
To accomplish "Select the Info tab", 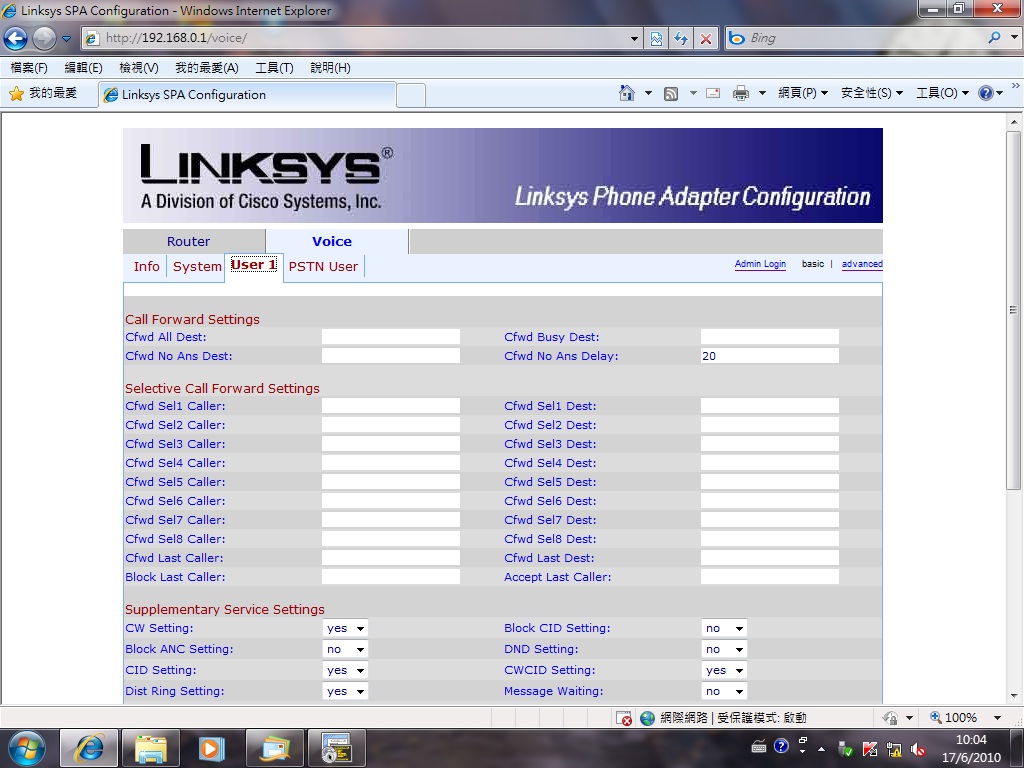I will tap(146, 266).
